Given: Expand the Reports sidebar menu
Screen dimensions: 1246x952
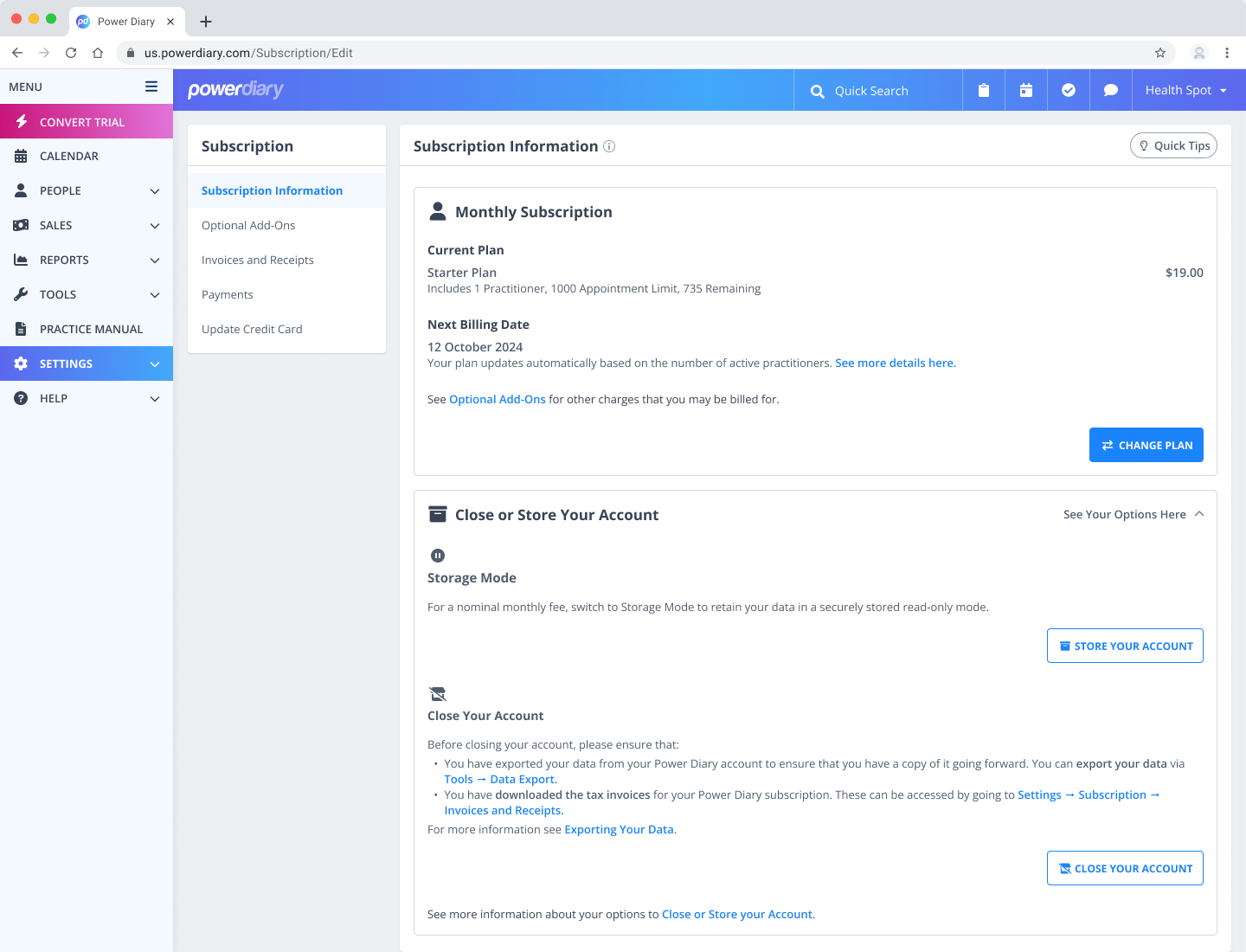Looking at the screenshot, I should [87, 260].
